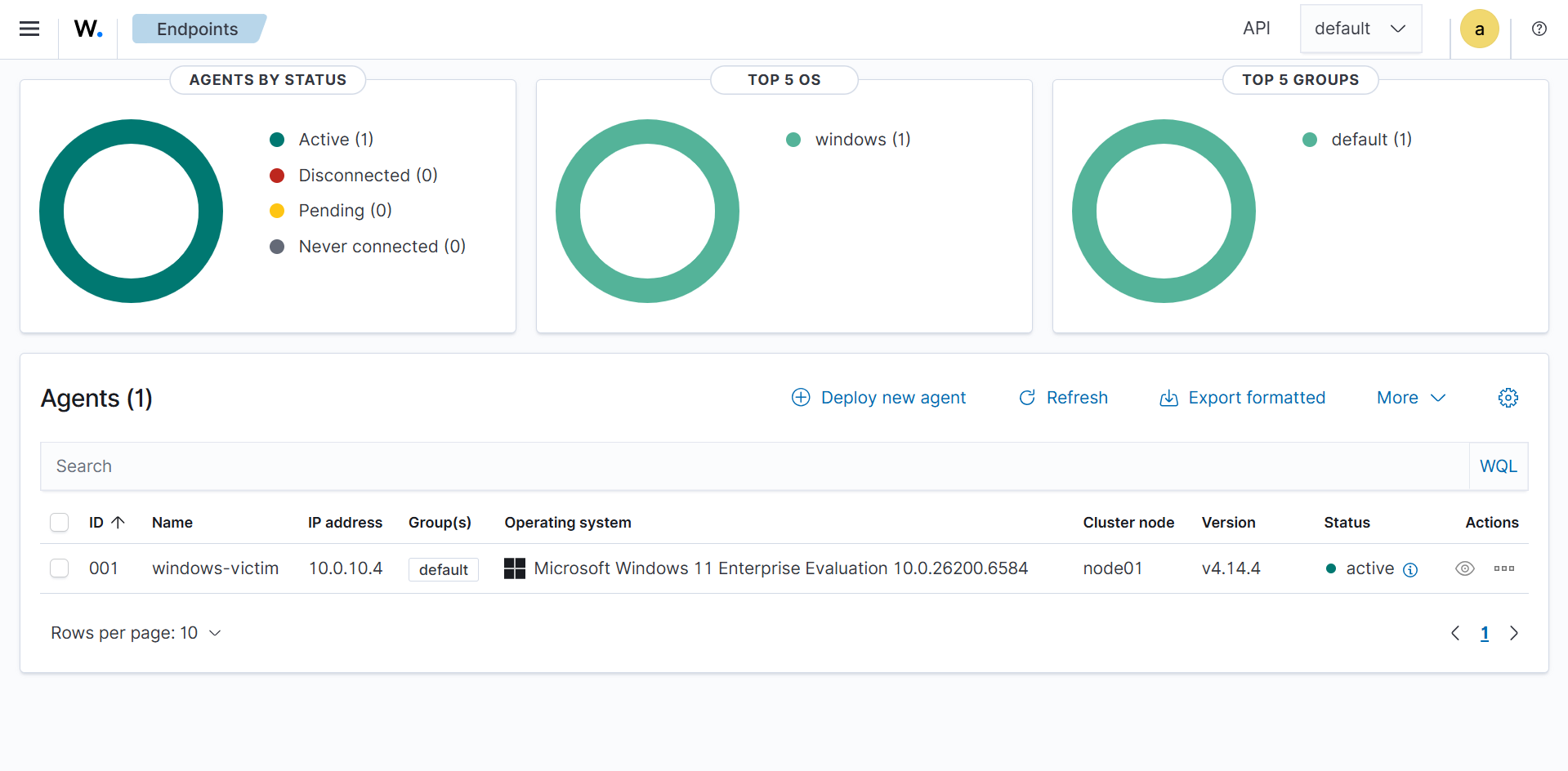This screenshot has width=1568, height=771.
Task: View agent details with eye icon
Action: (x=1465, y=568)
